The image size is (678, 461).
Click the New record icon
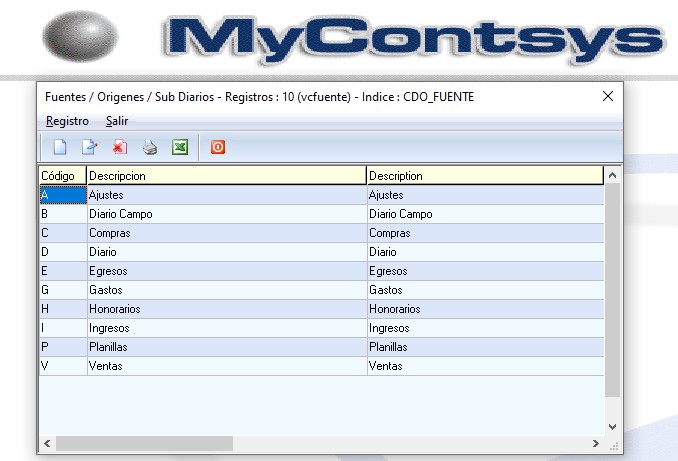coord(60,148)
